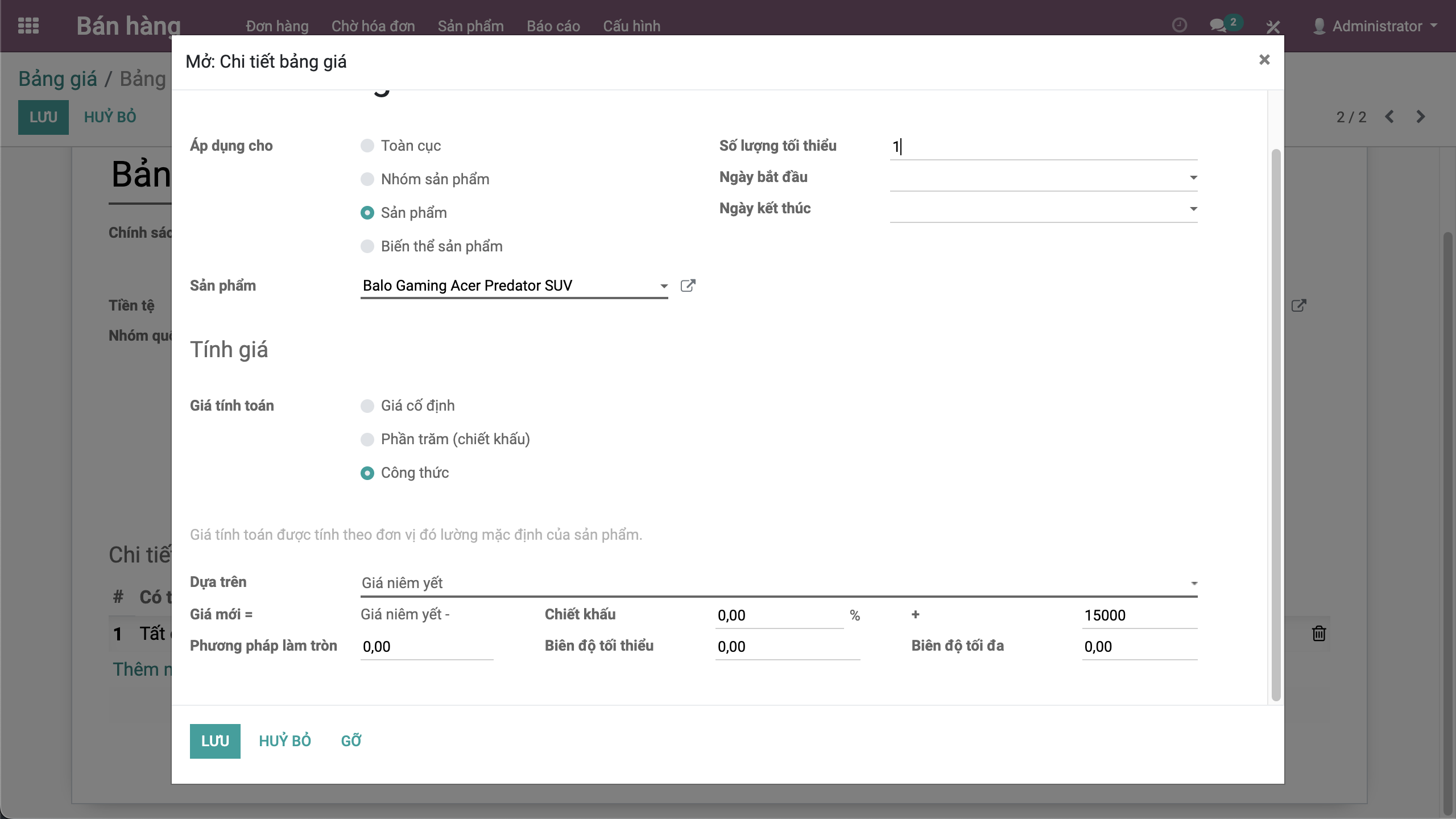This screenshot has height=819, width=1456.
Task: Choose the Giá cố định radio option
Action: pyautogui.click(x=367, y=406)
